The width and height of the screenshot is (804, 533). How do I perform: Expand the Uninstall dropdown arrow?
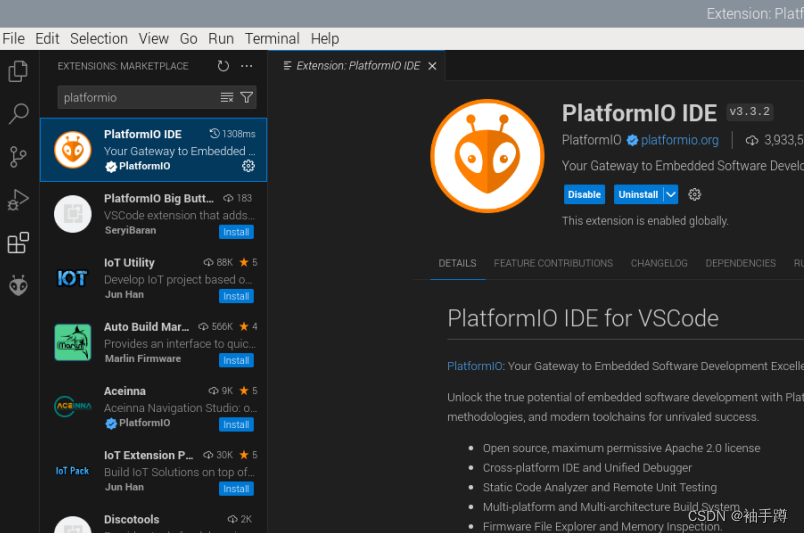point(671,194)
